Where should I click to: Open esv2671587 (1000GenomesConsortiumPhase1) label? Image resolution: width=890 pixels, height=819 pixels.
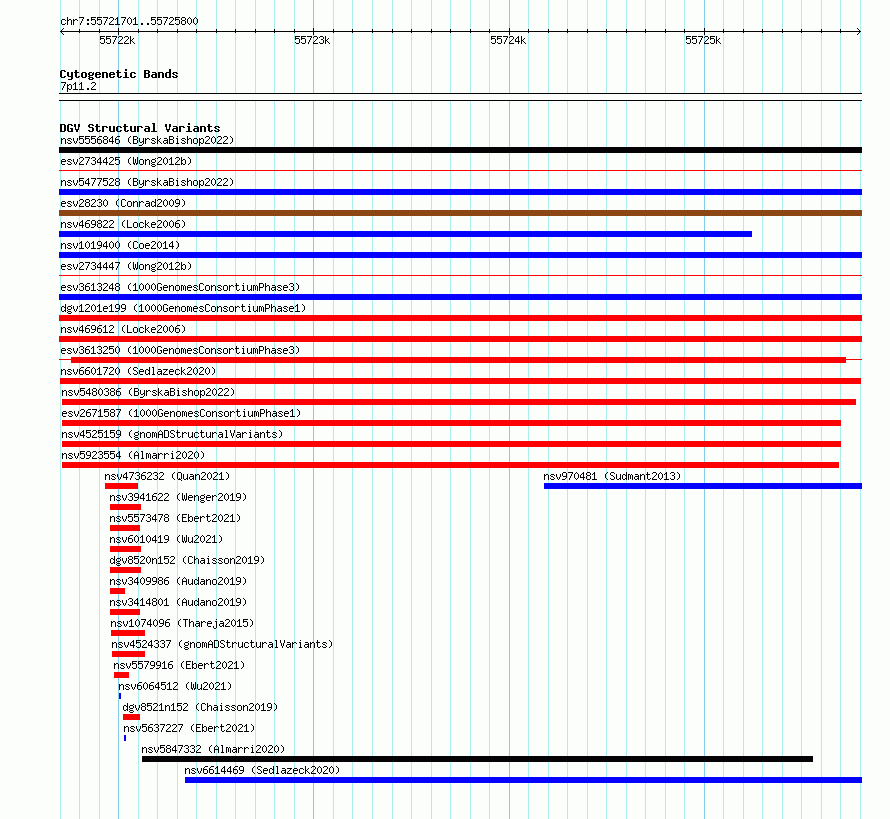181,413
